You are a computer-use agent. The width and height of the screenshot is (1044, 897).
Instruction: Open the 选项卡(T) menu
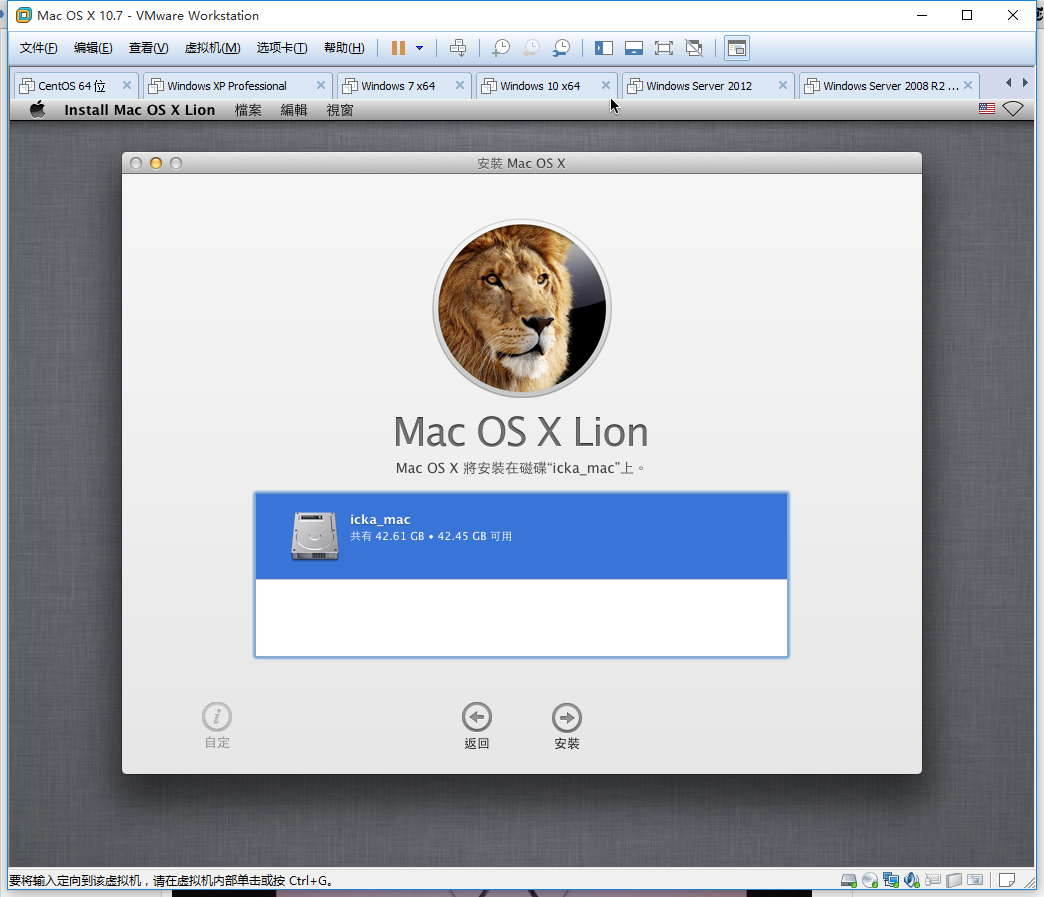click(x=282, y=48)
